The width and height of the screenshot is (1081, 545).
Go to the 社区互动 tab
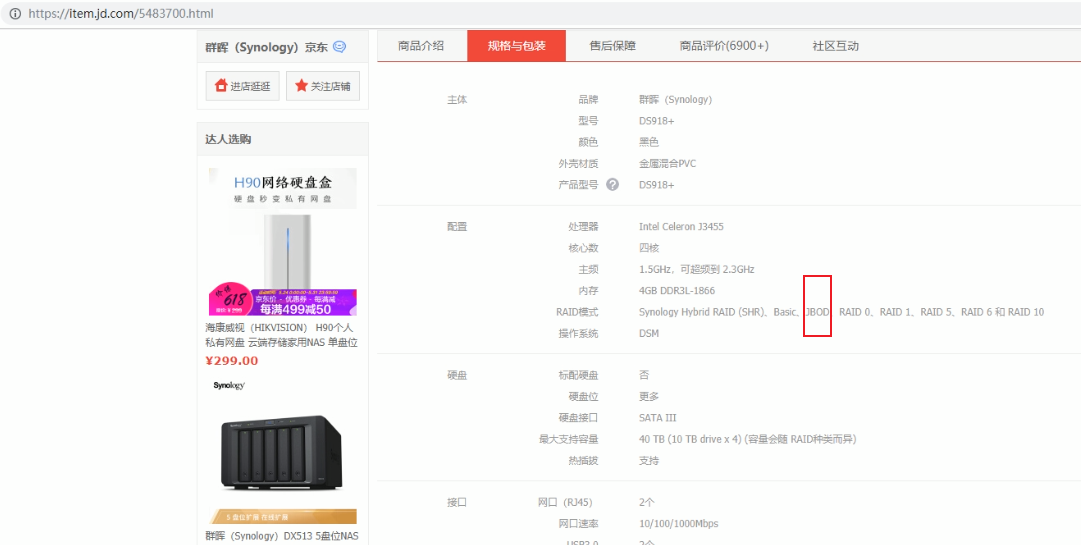click(x=835, y=46)
